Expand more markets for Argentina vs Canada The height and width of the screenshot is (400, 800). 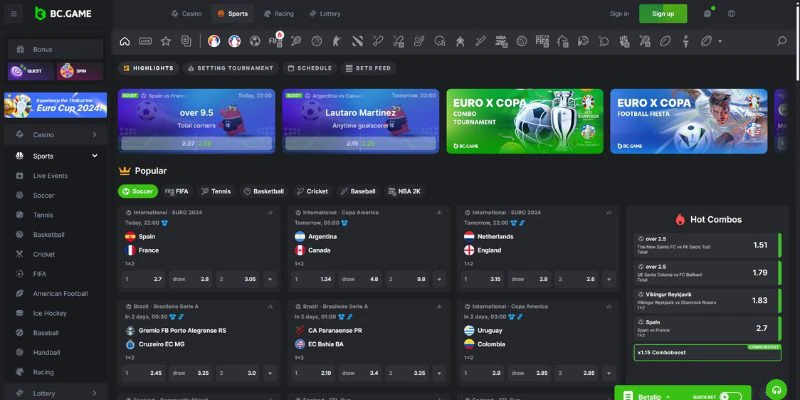[439, 279]
